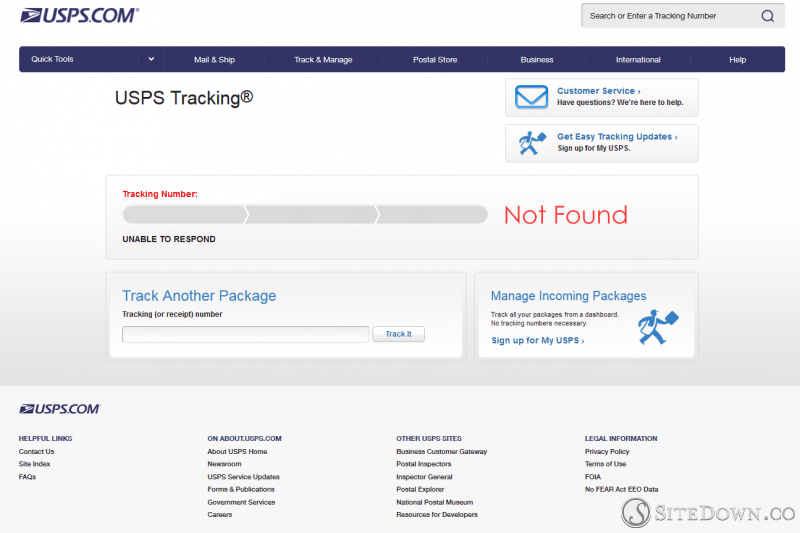Click the running mail carrier tracking updates icon

click(x=532, y=143)
